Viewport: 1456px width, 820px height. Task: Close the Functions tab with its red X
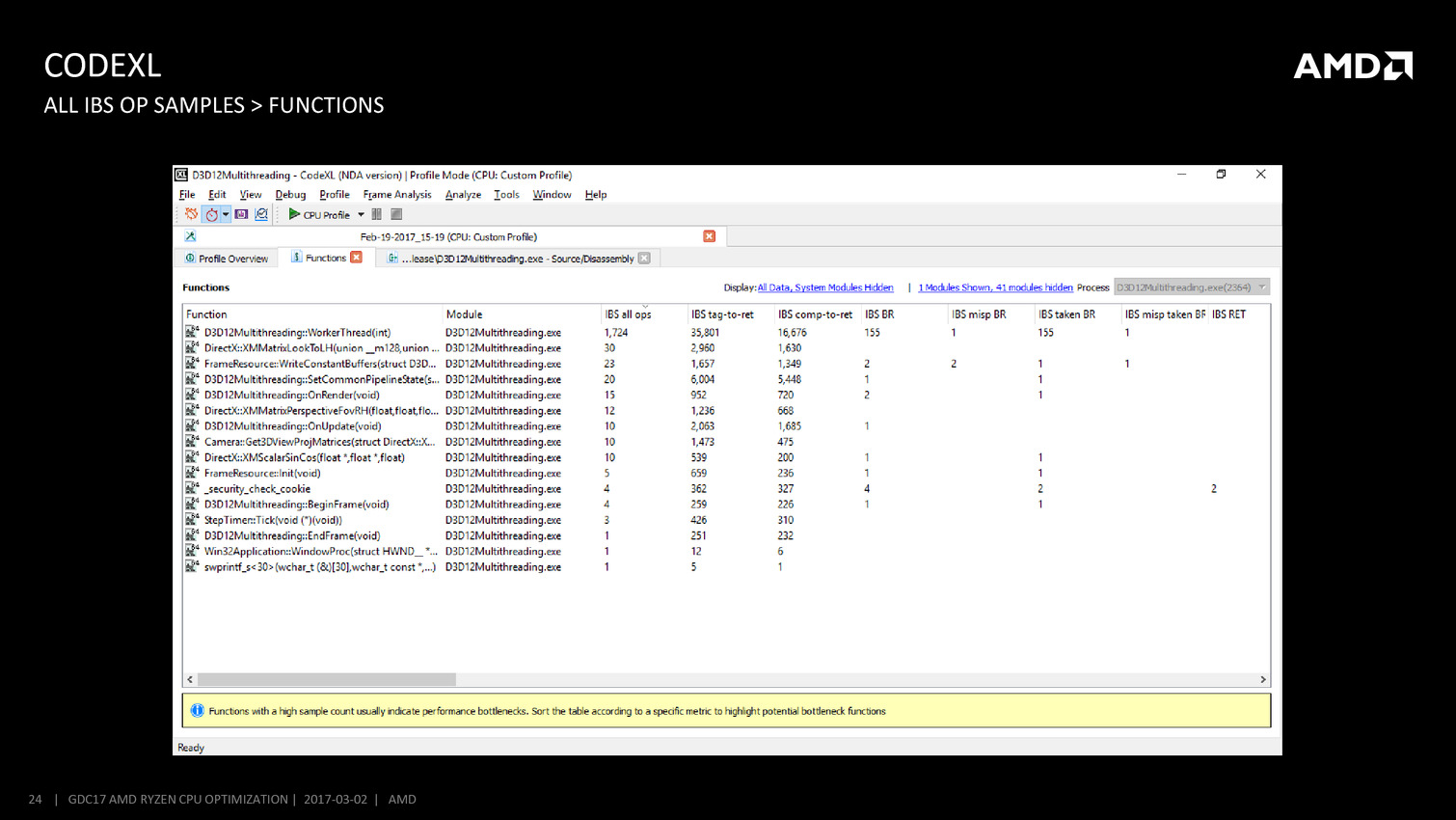point(357,258)
